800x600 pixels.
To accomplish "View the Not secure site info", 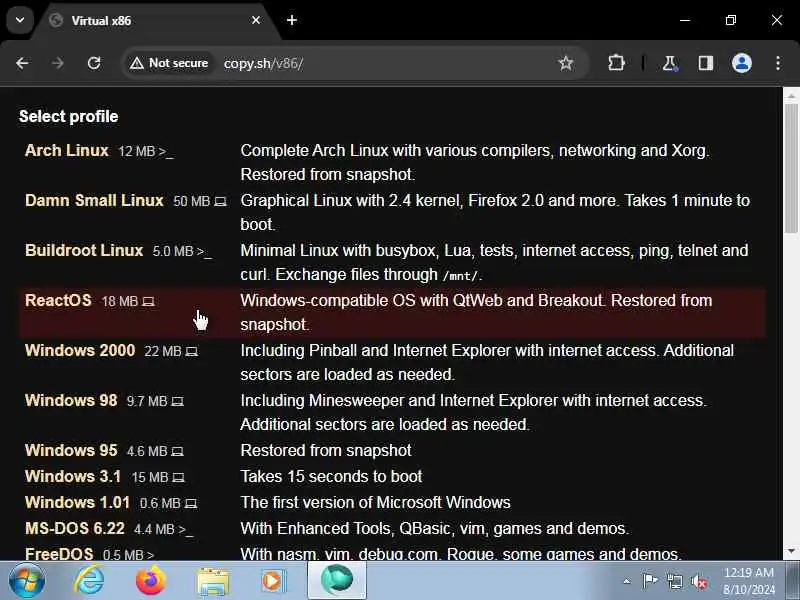I will 169,63.
